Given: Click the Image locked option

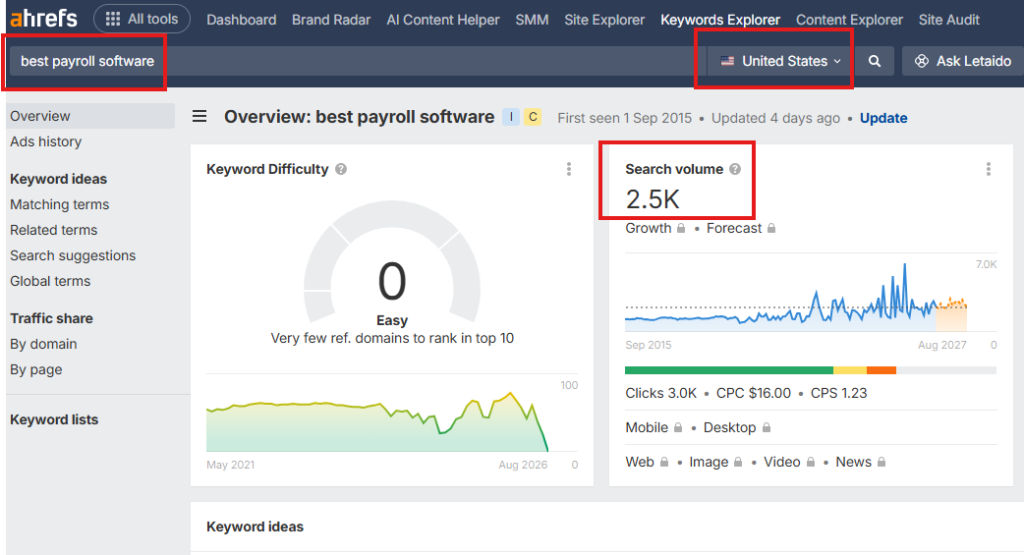Looking at the screenshot, I should 716,462.
